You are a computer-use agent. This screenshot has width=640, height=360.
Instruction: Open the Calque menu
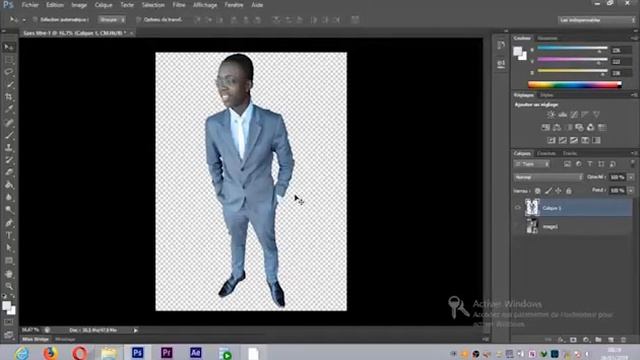[103, 5]
